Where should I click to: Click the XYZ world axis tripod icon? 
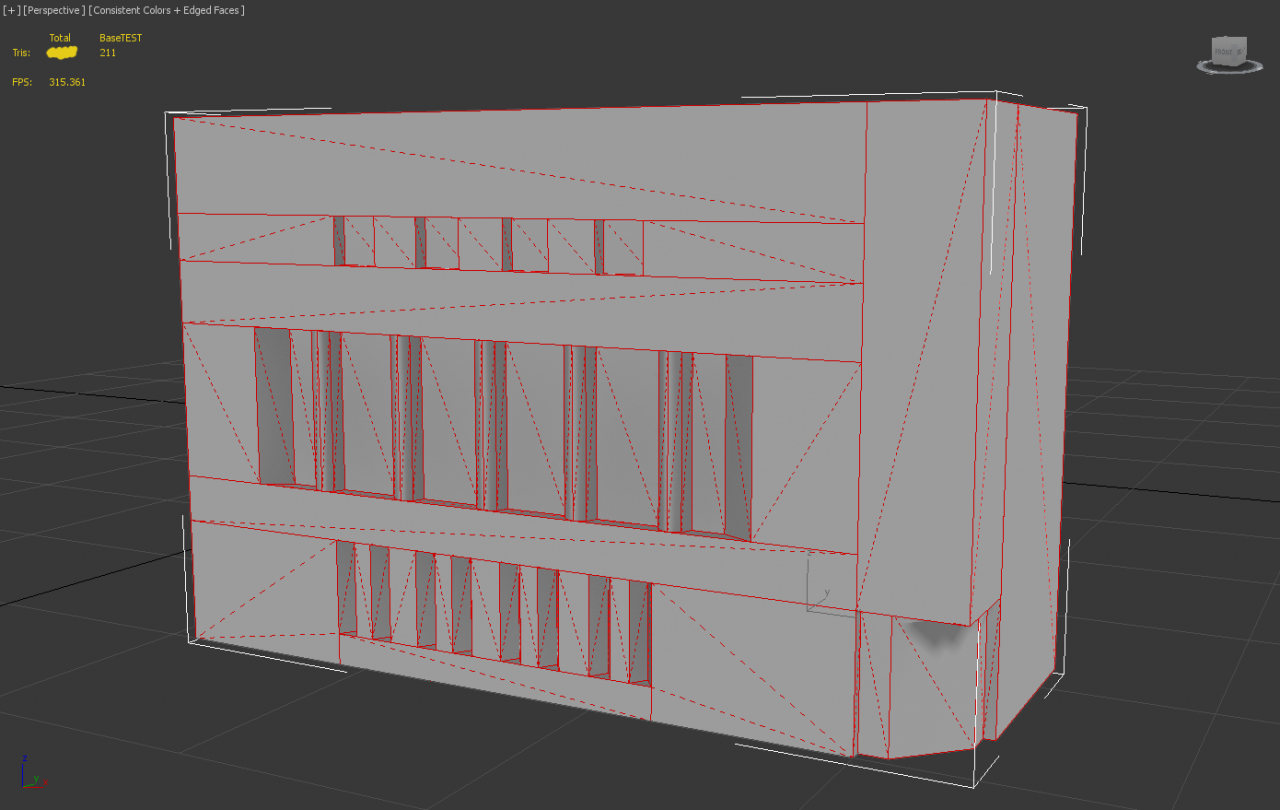coord(31,772)
